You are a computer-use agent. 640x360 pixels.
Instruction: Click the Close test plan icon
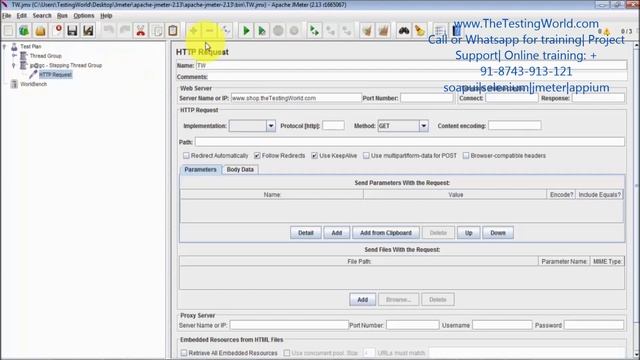coord(58,31)
